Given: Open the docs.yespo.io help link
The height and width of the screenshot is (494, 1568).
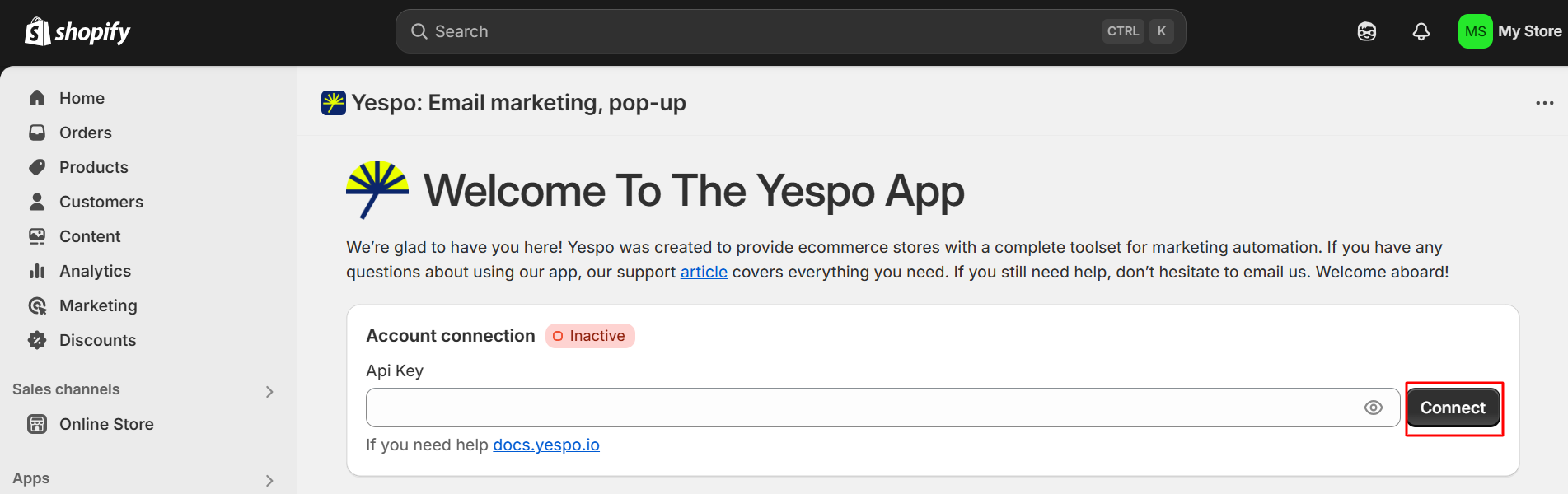Looking at the screenshot, I should (545, 445).
